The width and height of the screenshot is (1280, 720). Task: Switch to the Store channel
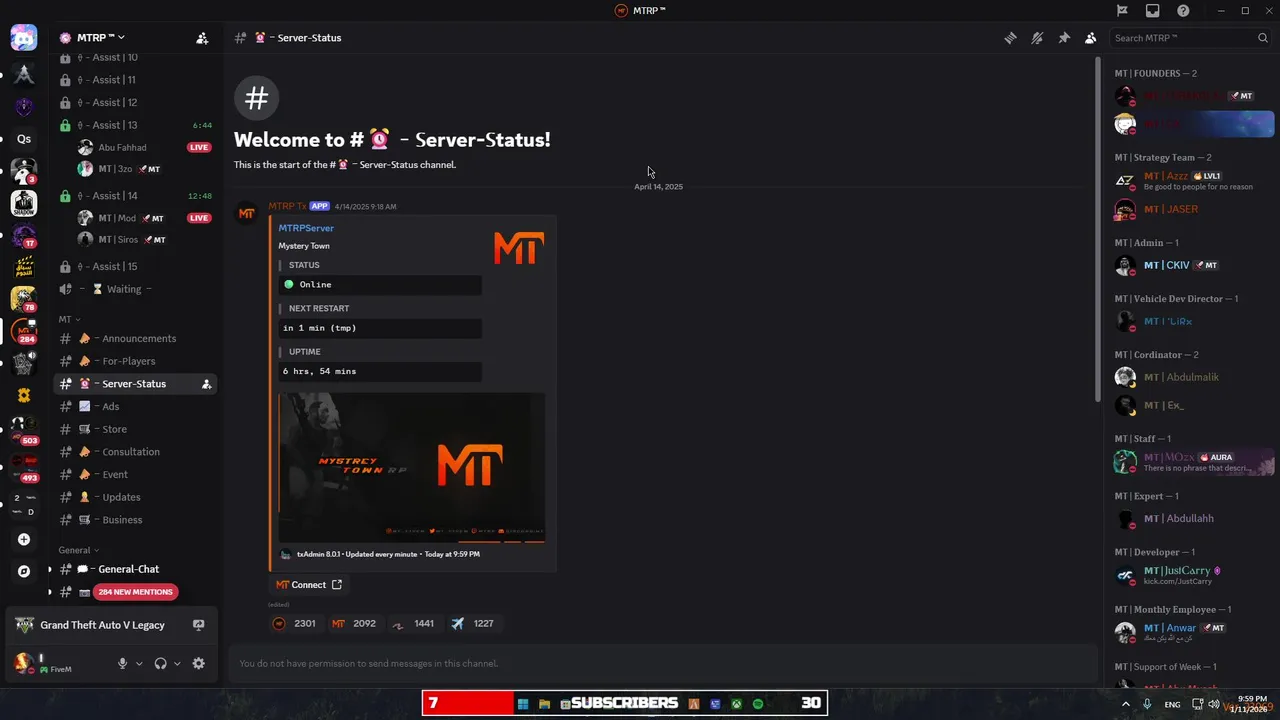pos(135,429)
